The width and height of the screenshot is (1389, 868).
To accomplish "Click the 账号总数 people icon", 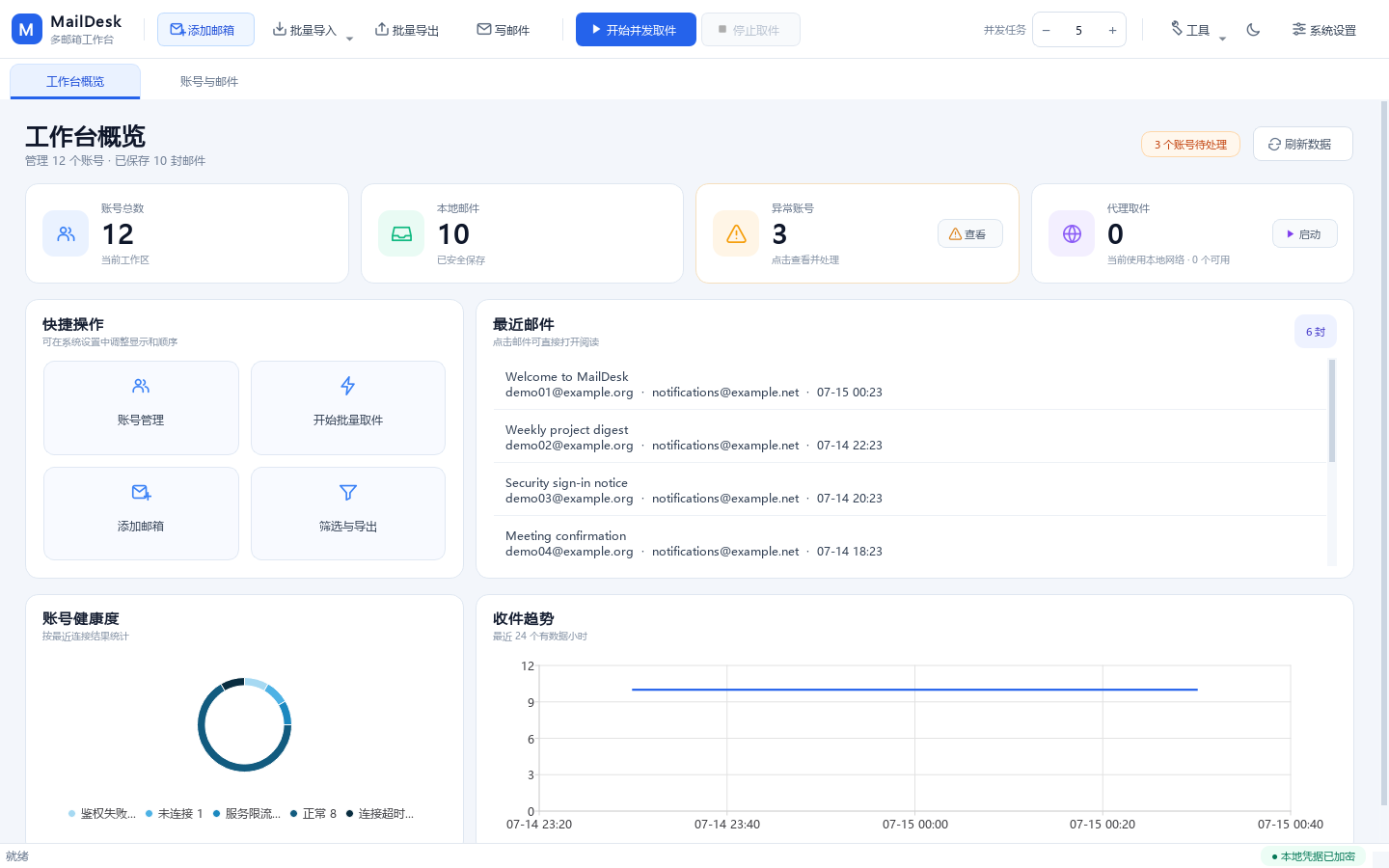I will [x=66, y=233].
